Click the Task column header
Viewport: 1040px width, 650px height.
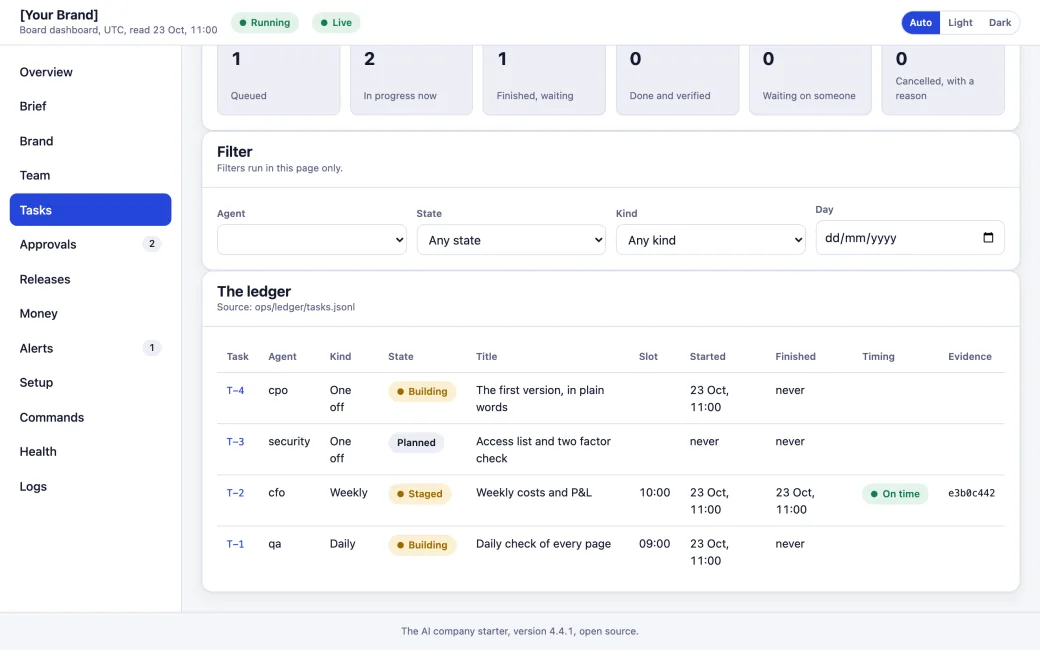[237, 356]
